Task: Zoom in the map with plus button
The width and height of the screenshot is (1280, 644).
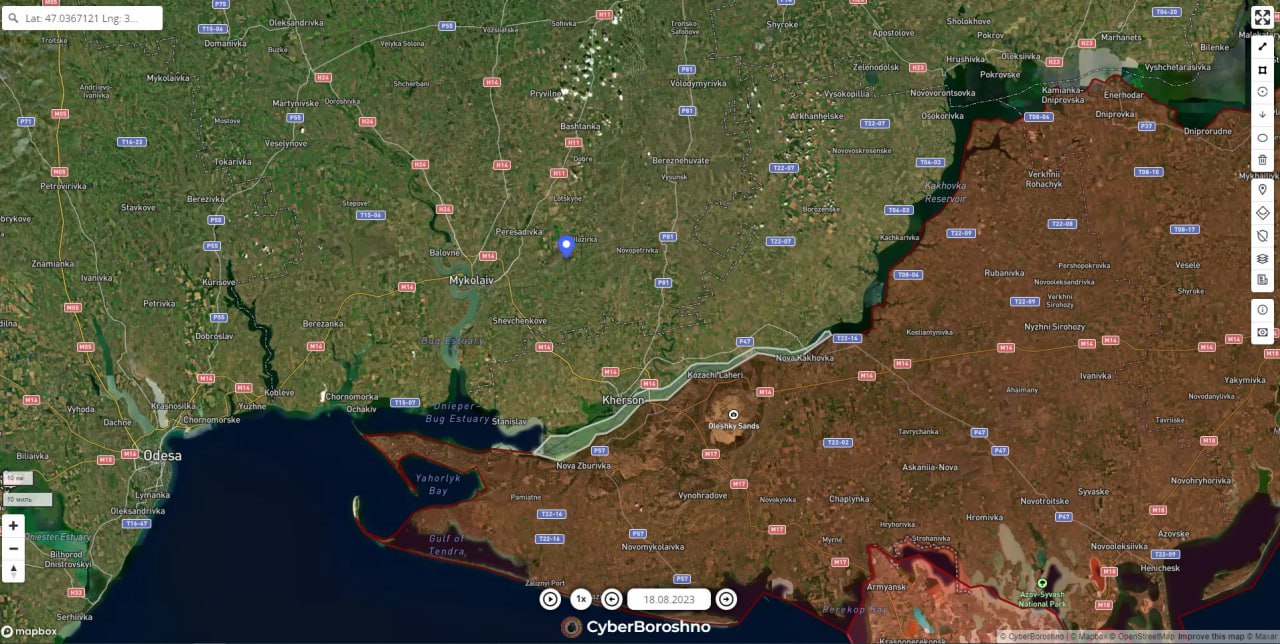Action: 13,526
